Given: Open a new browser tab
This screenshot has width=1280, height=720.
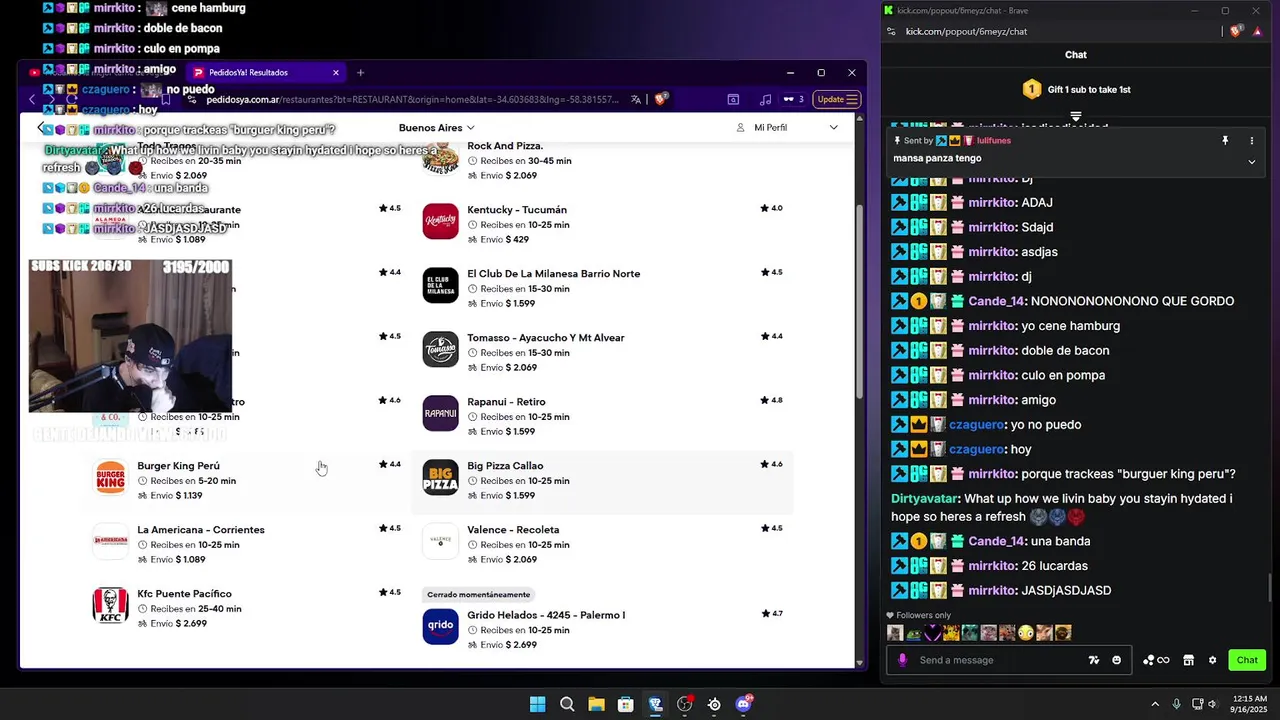Looking at the screenshot, I should tap(360, 72).
